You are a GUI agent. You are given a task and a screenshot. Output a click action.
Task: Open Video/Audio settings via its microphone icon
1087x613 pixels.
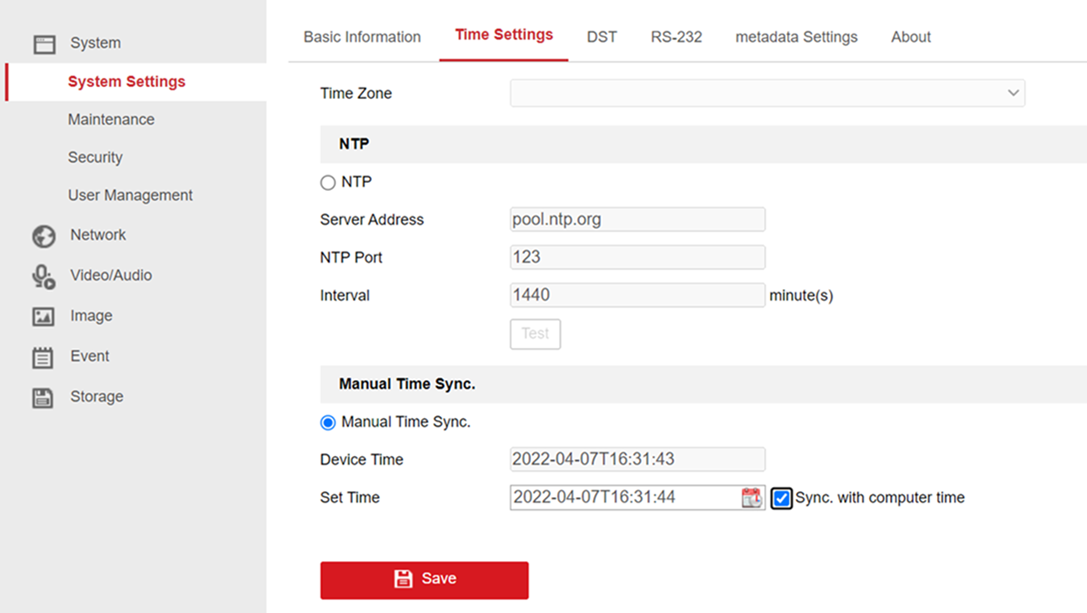click(43, 275)
